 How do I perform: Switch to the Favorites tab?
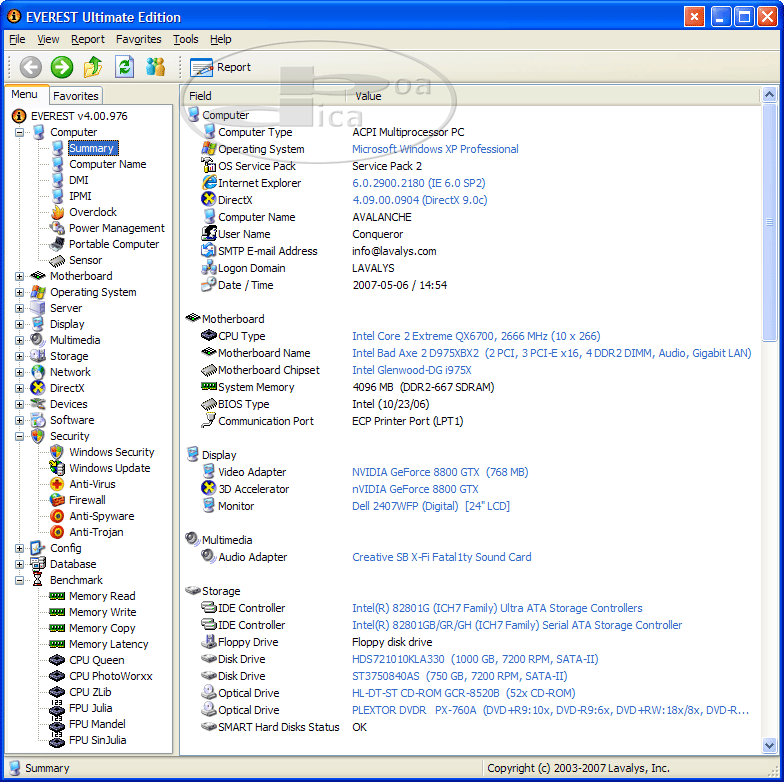tap(76, 96)
